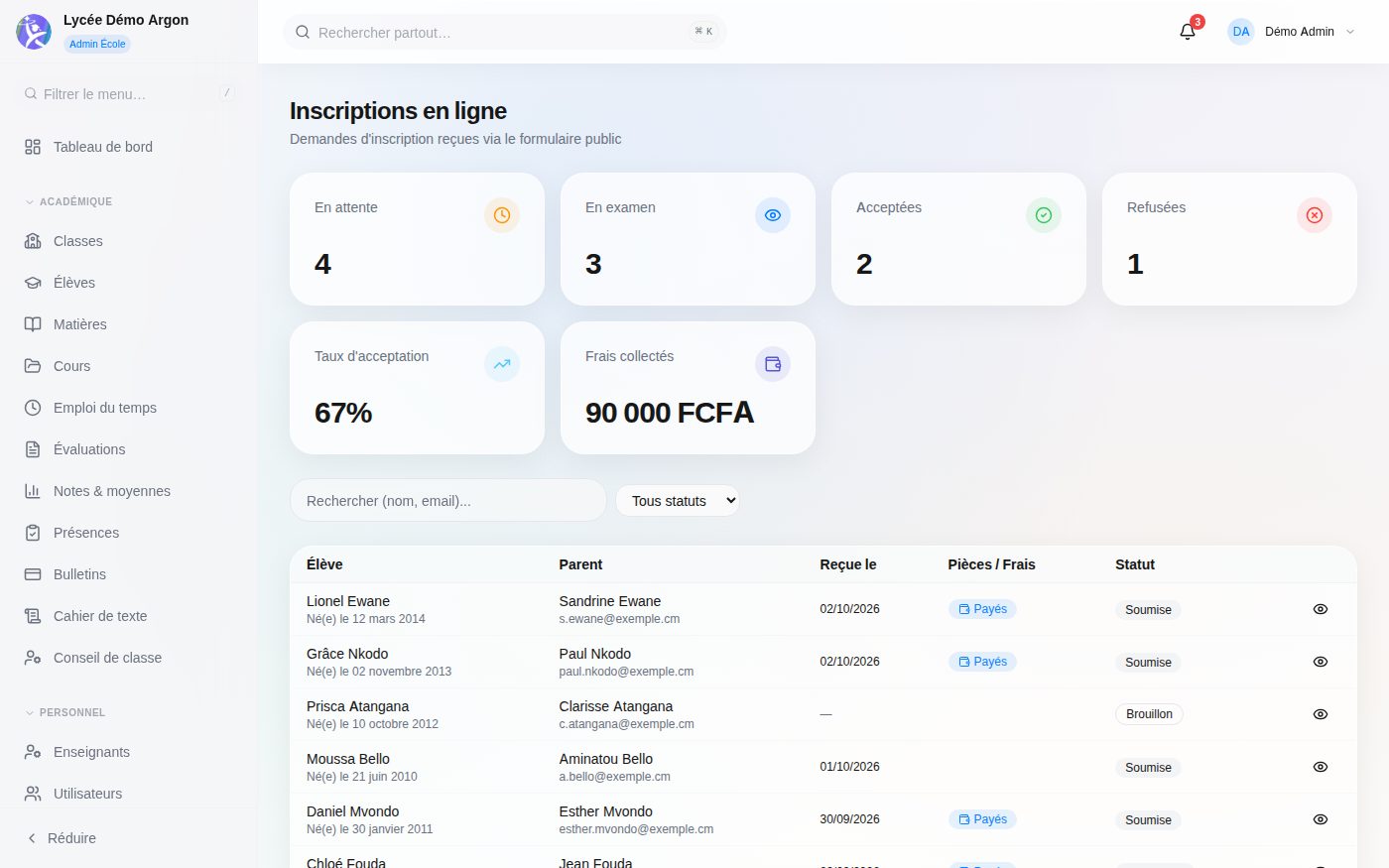Viewport: 1389px width, 868px height.
Task: Expand the Démo Admin user menu chevron
Action: point(1350,32)
